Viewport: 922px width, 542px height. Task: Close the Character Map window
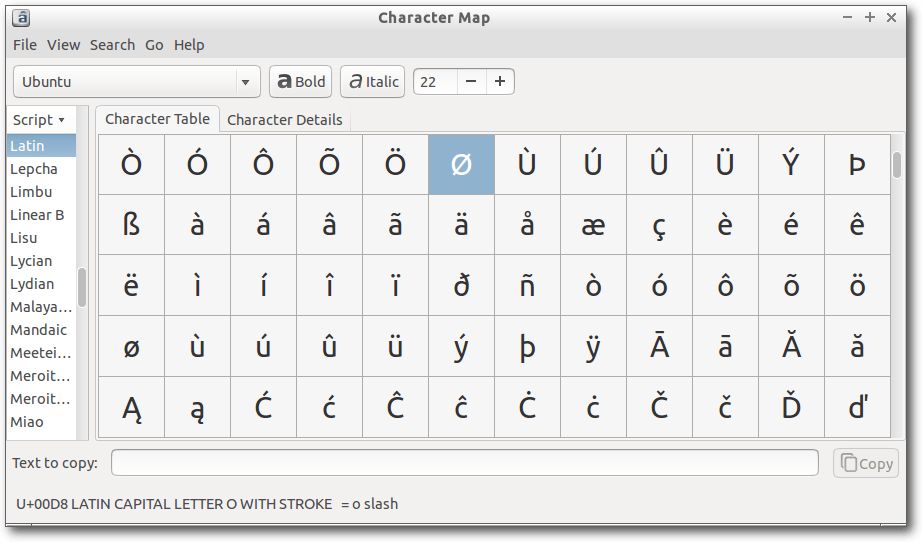tap(891, 17)
